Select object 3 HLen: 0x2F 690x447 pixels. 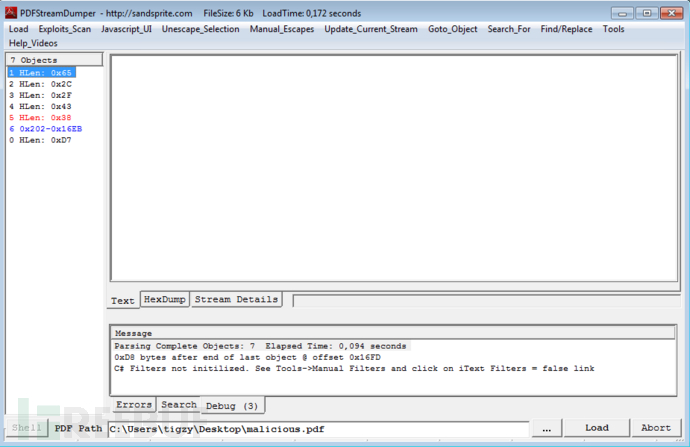40,95
